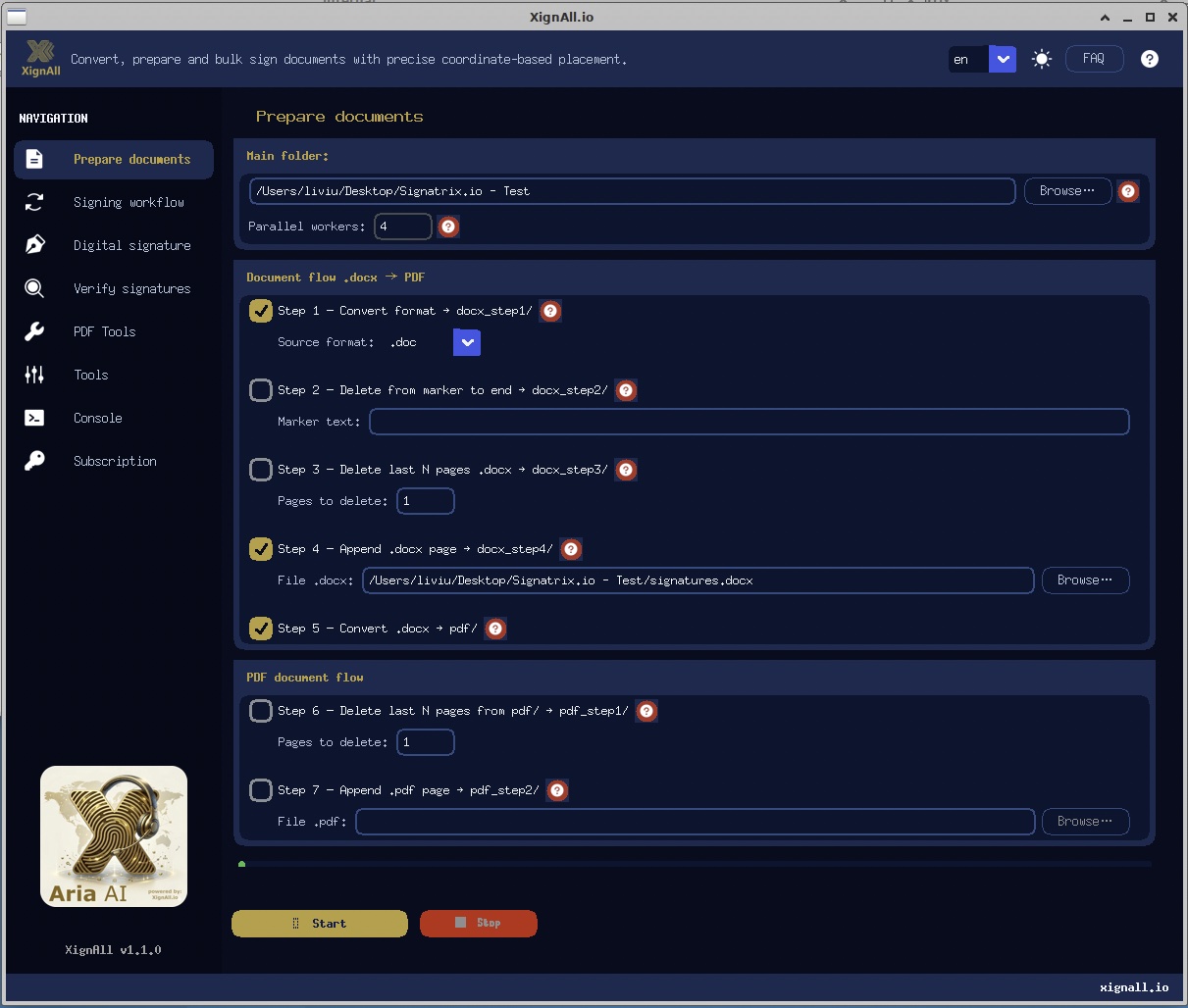Browse for Step 4 .docx file
Screen dimensions: 1188x1008
(1085, 580)
